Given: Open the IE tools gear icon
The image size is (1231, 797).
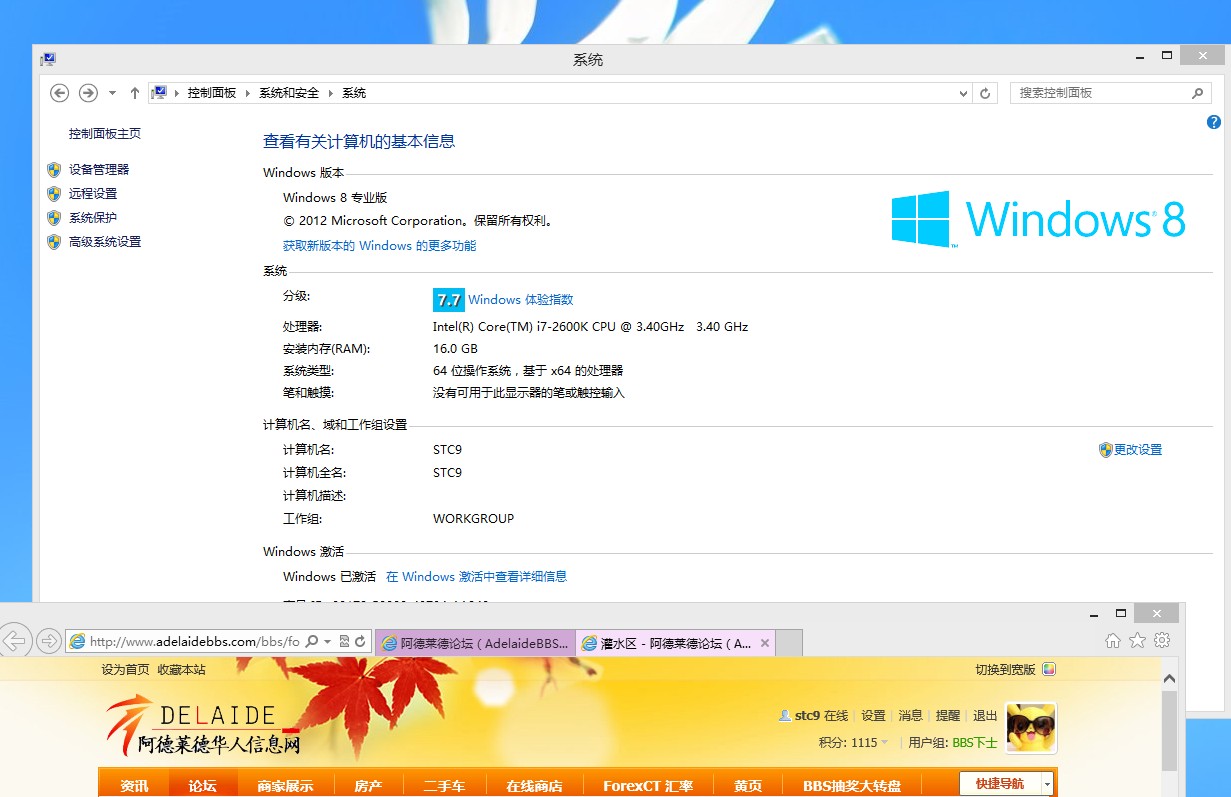Looking at the screenshot, I should point(1162,640).
